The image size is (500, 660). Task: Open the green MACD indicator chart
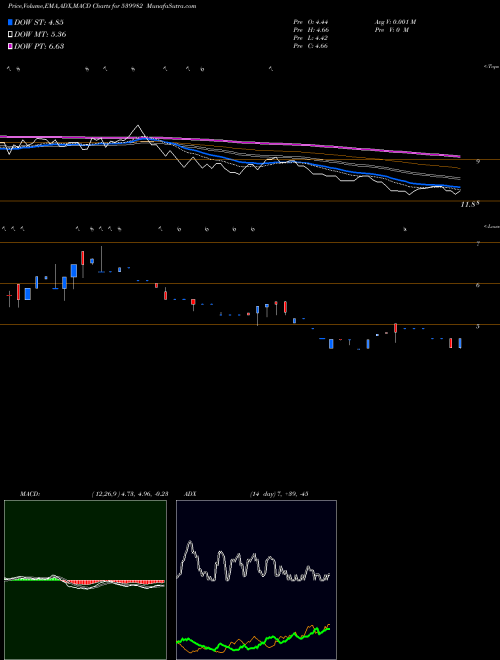(85, 580)
